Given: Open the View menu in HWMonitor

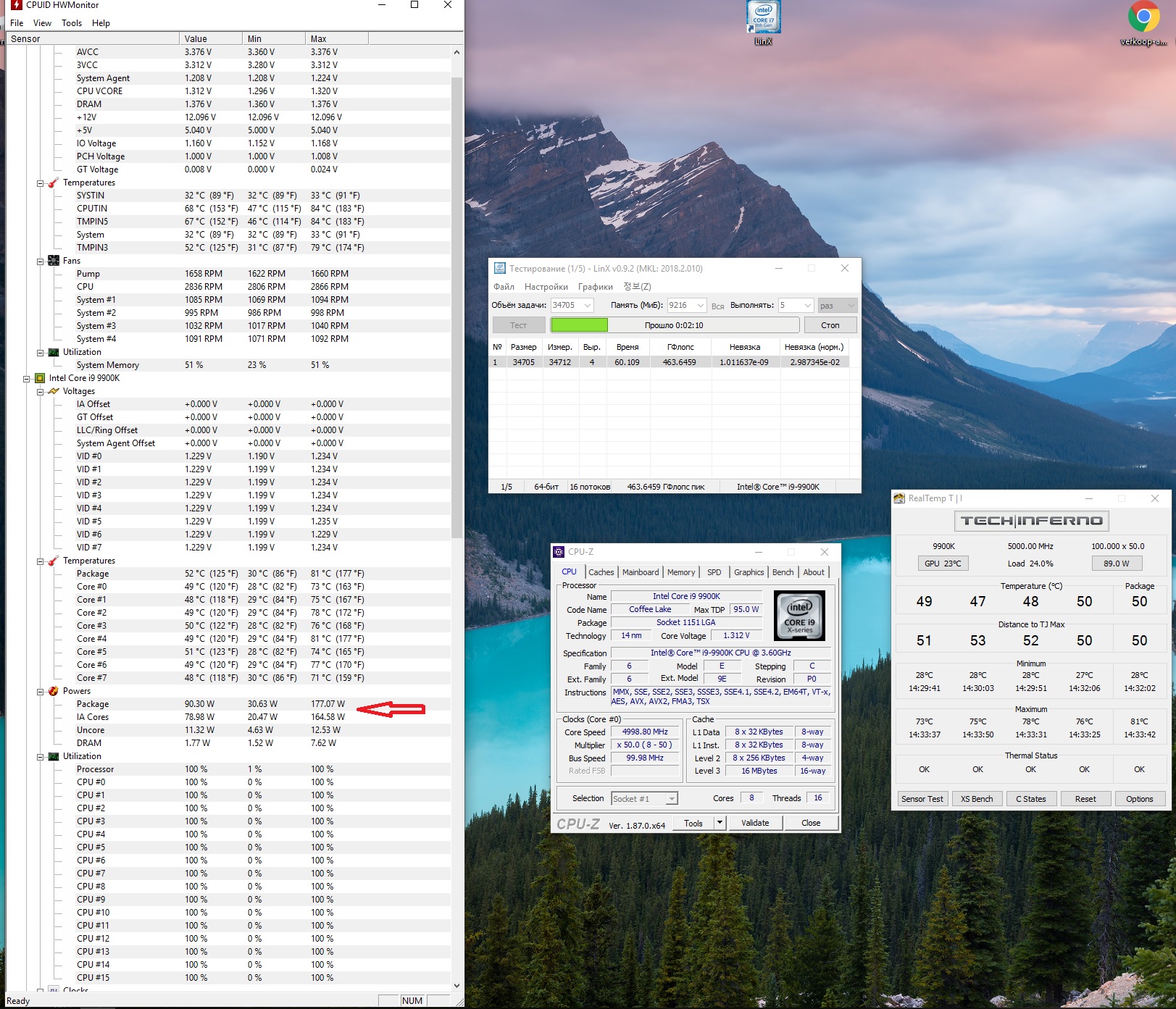Looking at the screenshot, I should point(42,23).
